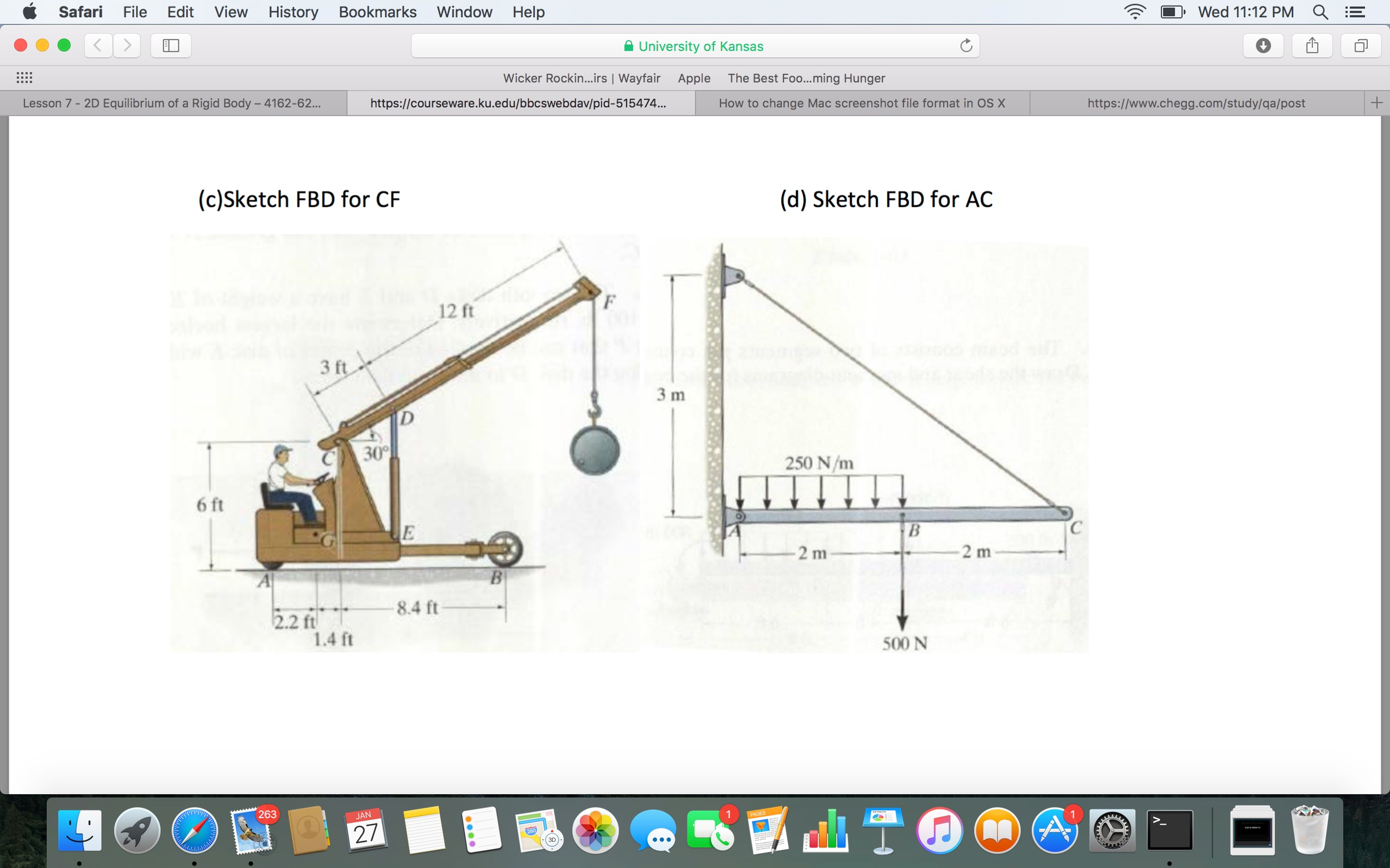Open Notification Center menu bar icon
This screenshot has height=868, width=1390.
click(x=1355, y=12)
